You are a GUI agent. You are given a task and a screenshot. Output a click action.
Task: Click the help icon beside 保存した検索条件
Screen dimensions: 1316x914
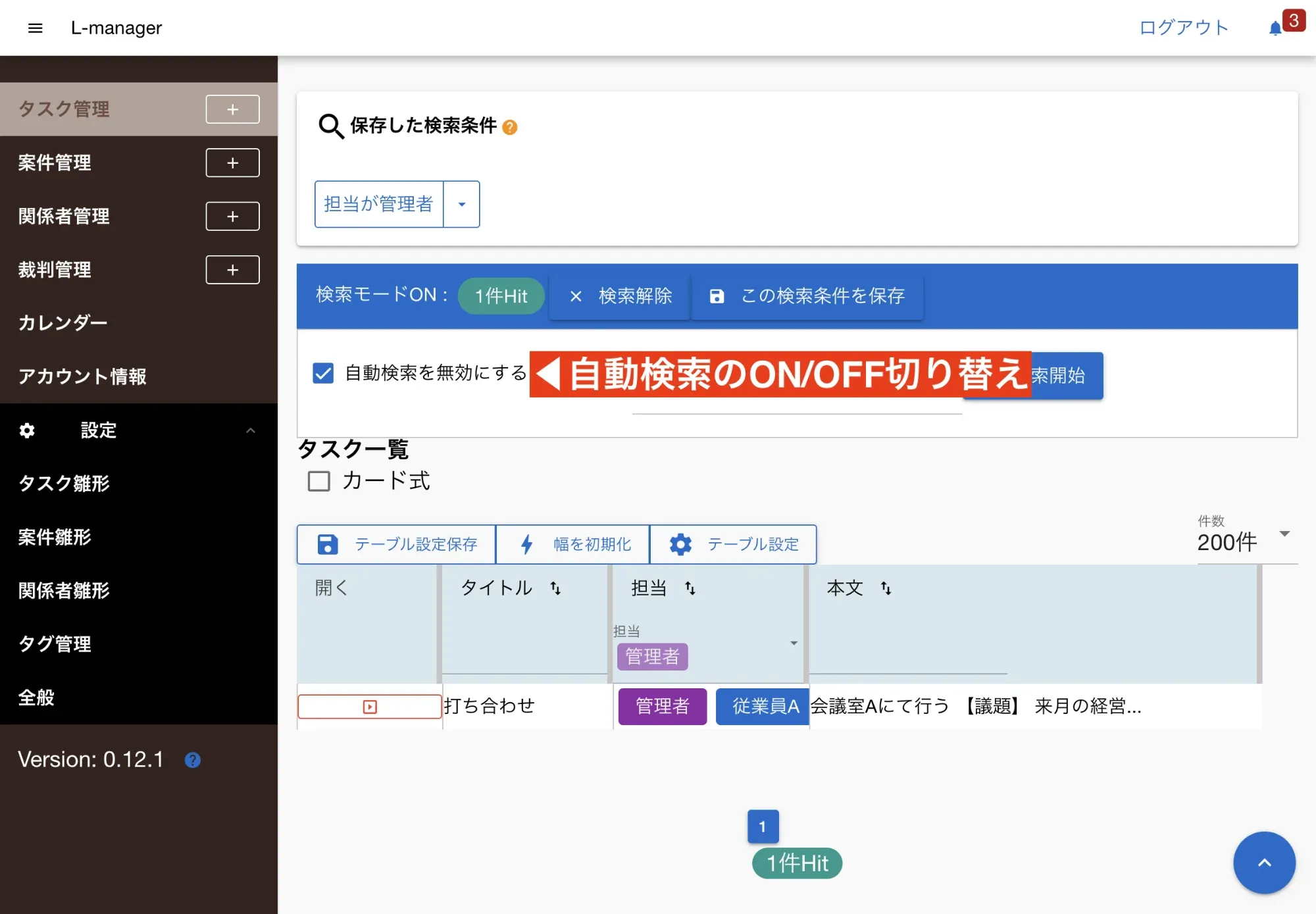pos(510,127)
